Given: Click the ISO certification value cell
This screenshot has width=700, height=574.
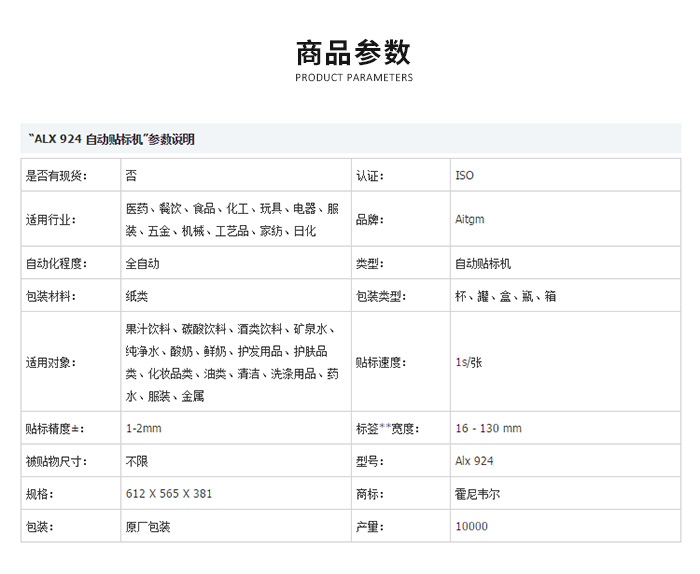Looking at the screenshot, I should pos(465,176).
